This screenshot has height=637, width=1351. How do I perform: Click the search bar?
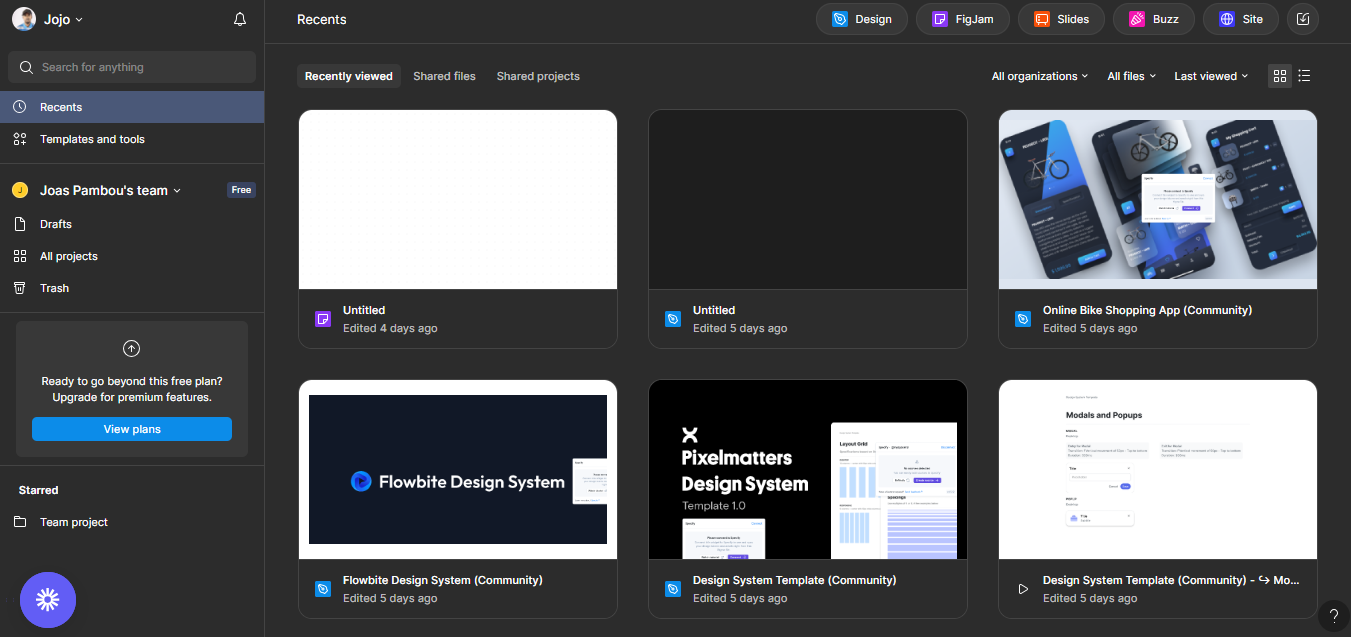click(131, 67)
